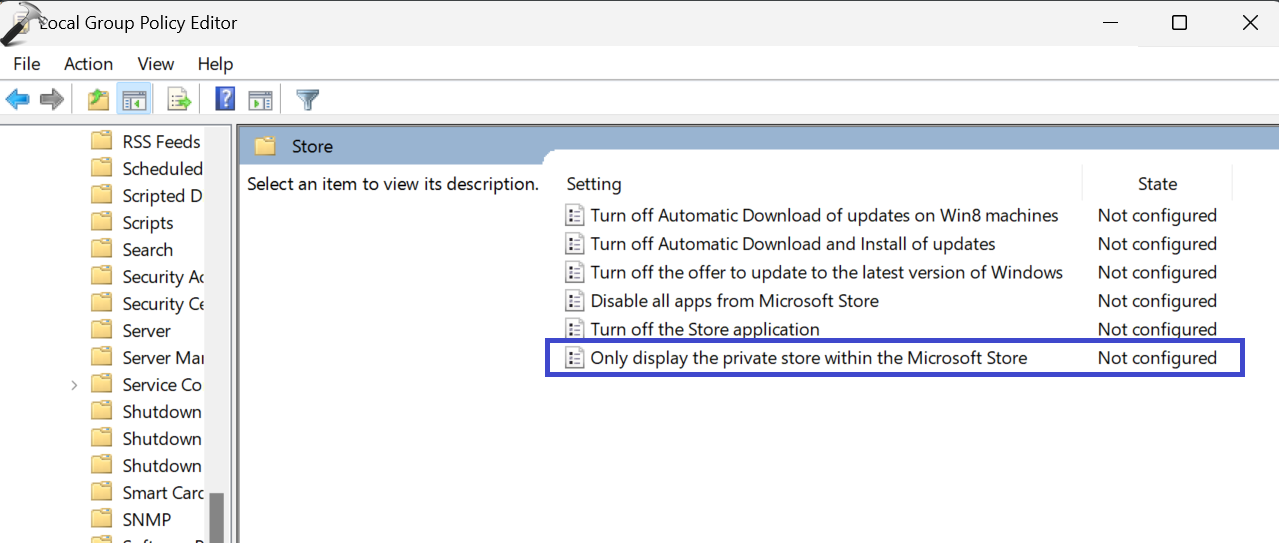Screen dimensions: 1279x543
Task: Click the Filter funnel toolbar icon
Action: [x=308, y=99]
